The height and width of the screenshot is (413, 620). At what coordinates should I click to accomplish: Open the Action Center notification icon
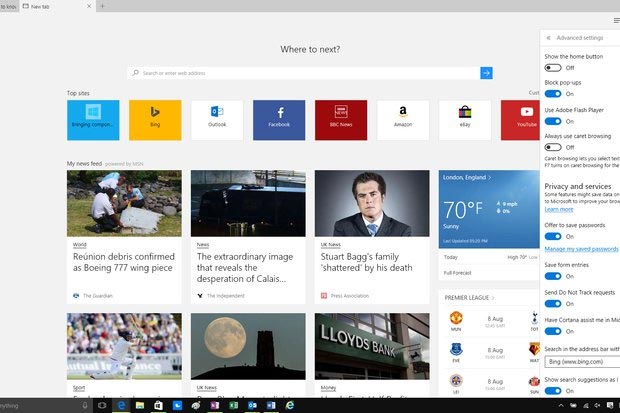(x=610, y=405)
